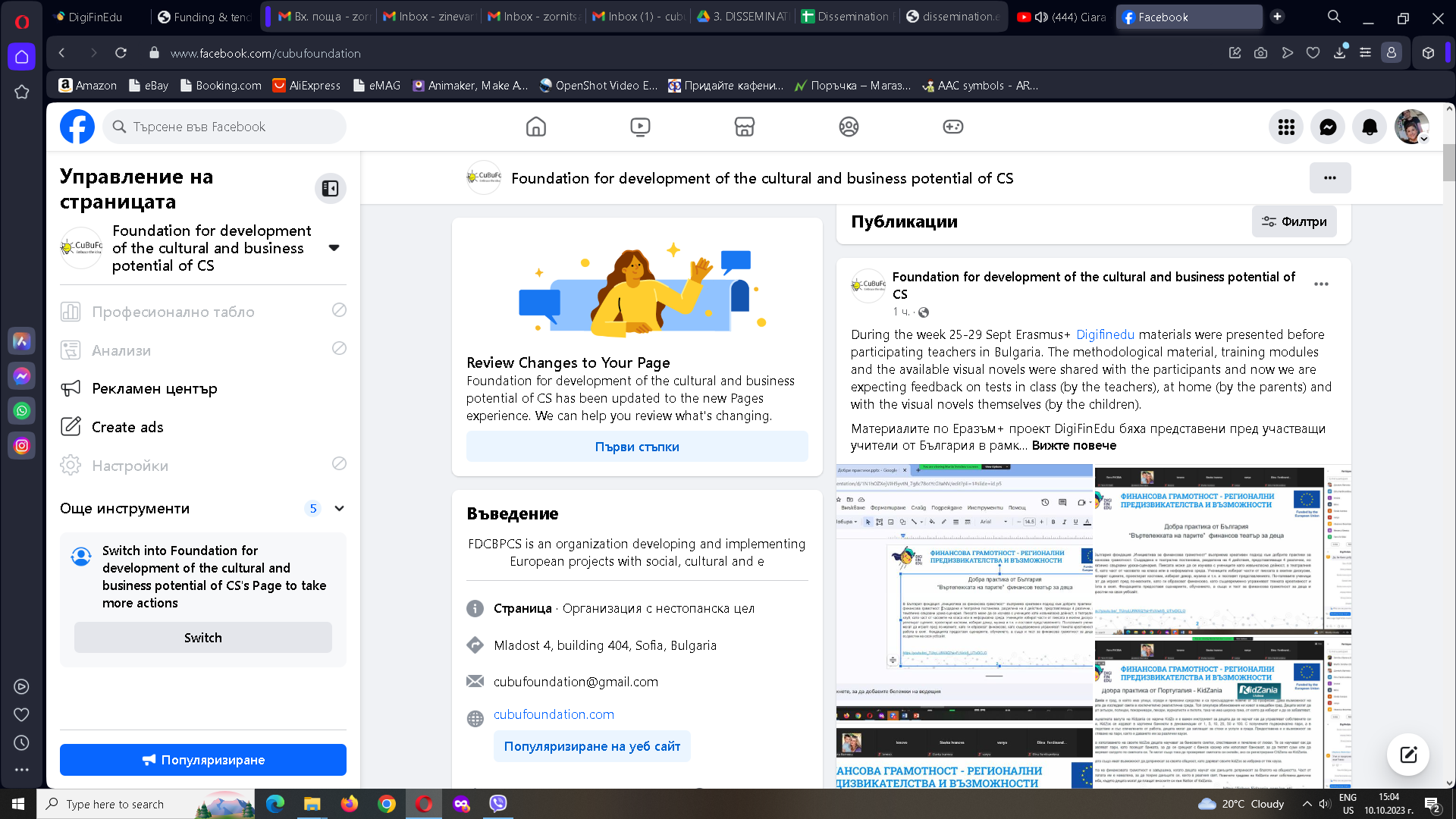The image size is (1456, 819).
Task: Open the Gaming controller icon
Action: click(953, 127)
